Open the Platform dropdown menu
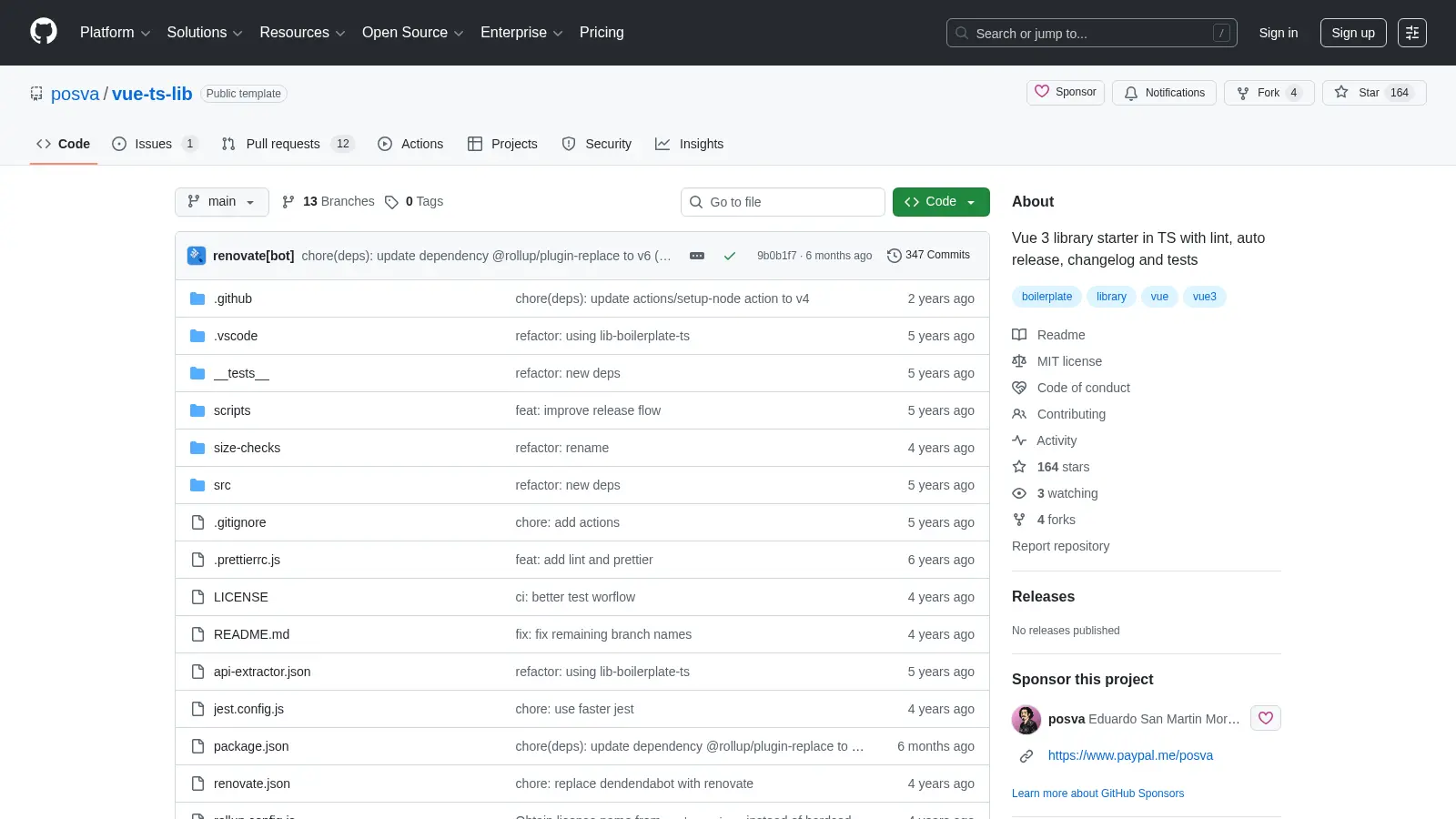The image size is (1456, 819). [115, 33]
